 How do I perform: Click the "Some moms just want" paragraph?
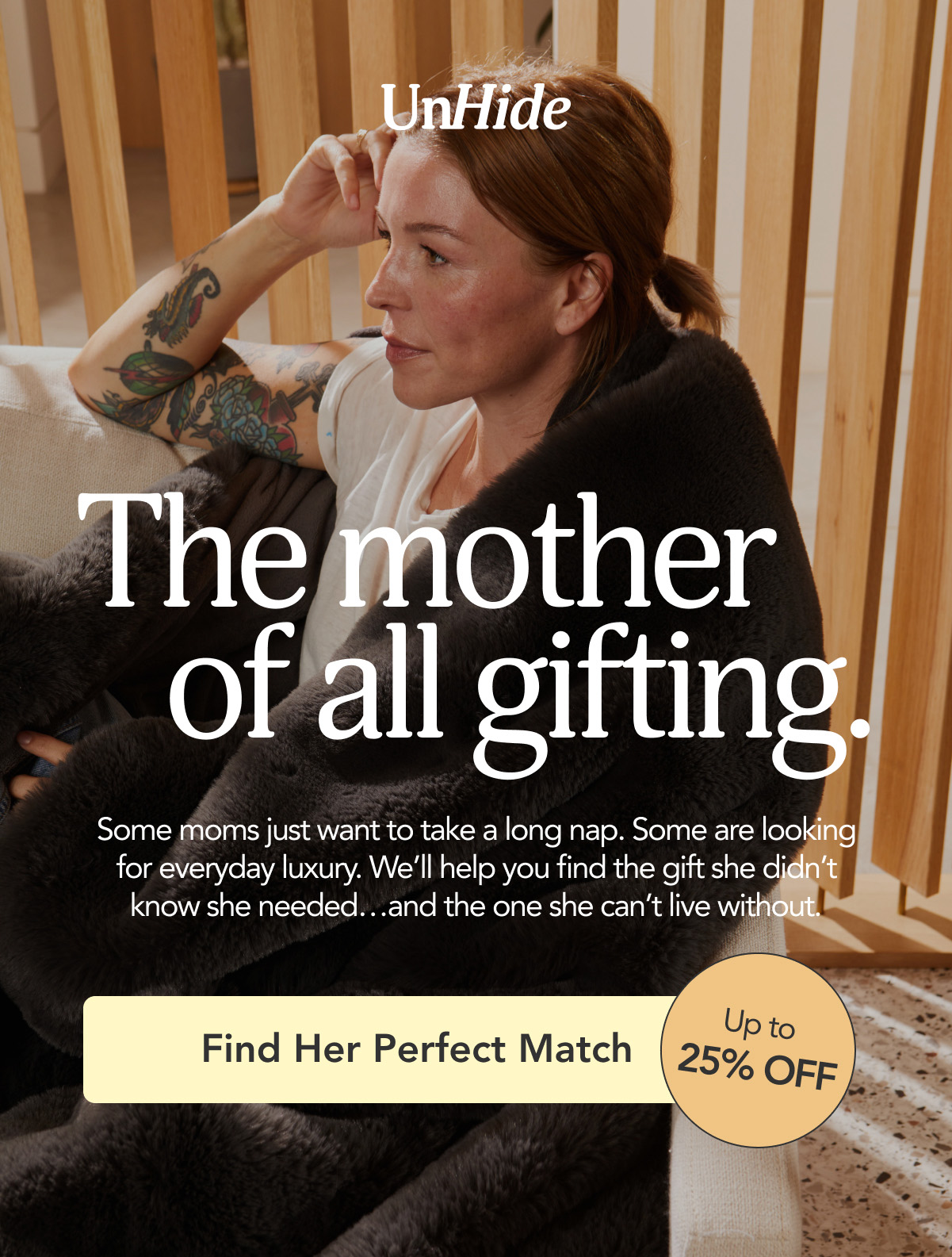476,868
